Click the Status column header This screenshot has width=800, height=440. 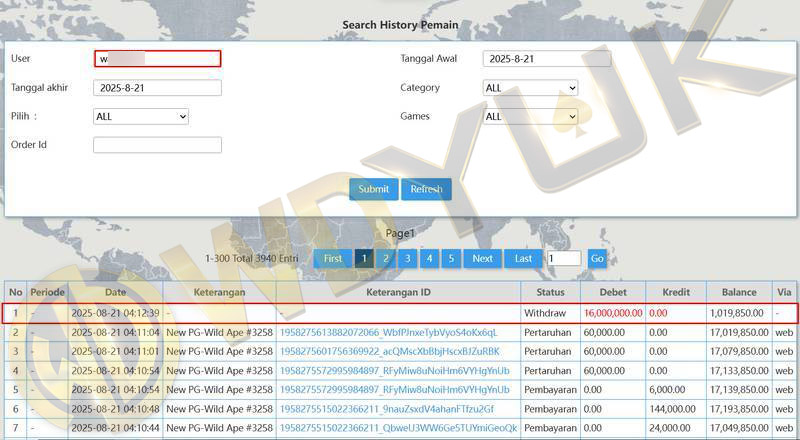point(551,292)
